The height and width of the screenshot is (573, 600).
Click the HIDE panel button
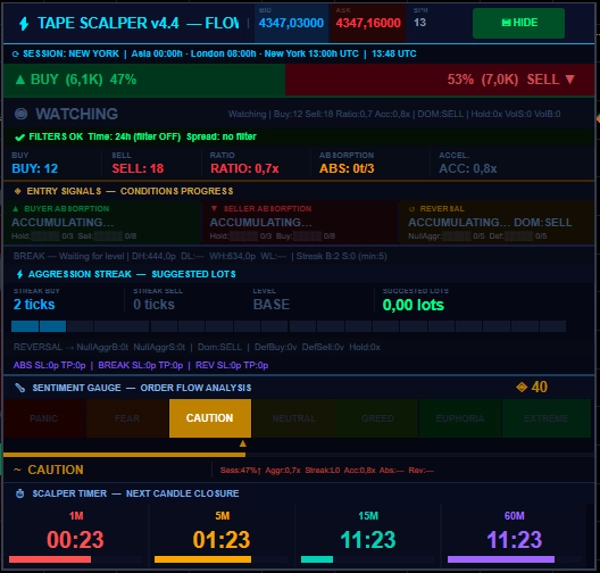[x=518, y=23]
